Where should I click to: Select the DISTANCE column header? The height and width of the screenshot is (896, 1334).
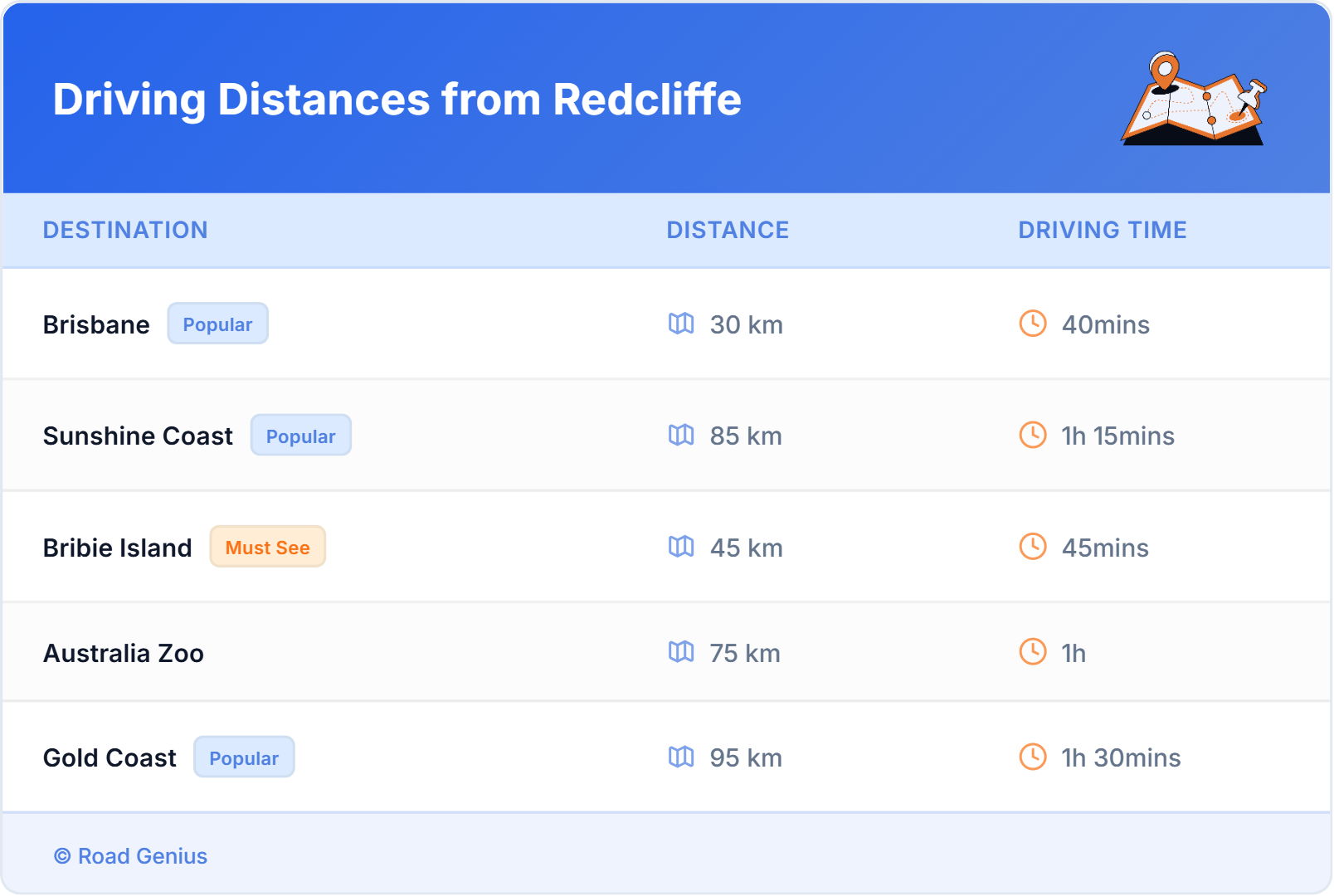pyautogui.click(x=728, y=230)
